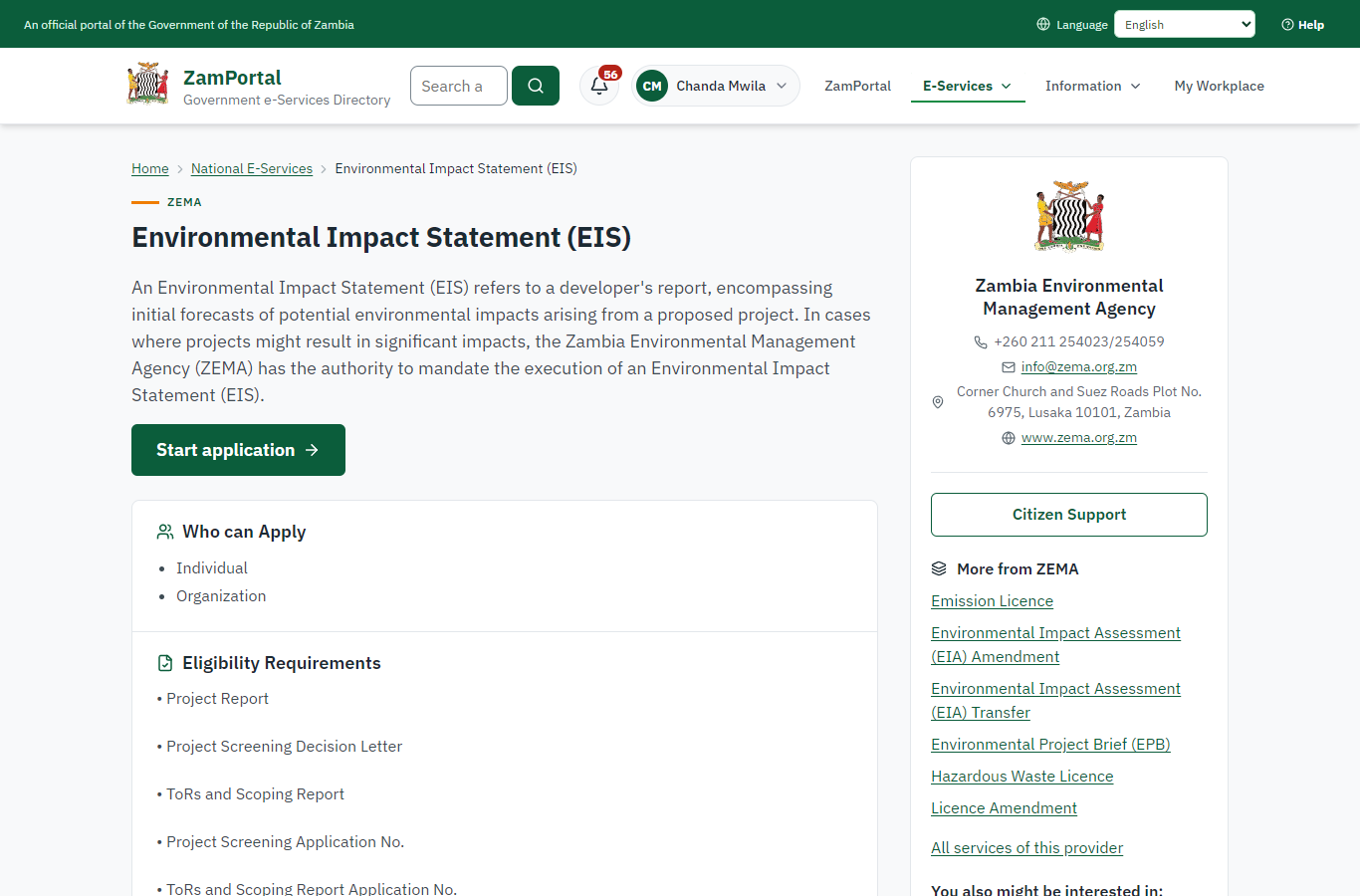Open the Hazardous Waste Licence link
1360x896 pixels.
coord(1022,777)
